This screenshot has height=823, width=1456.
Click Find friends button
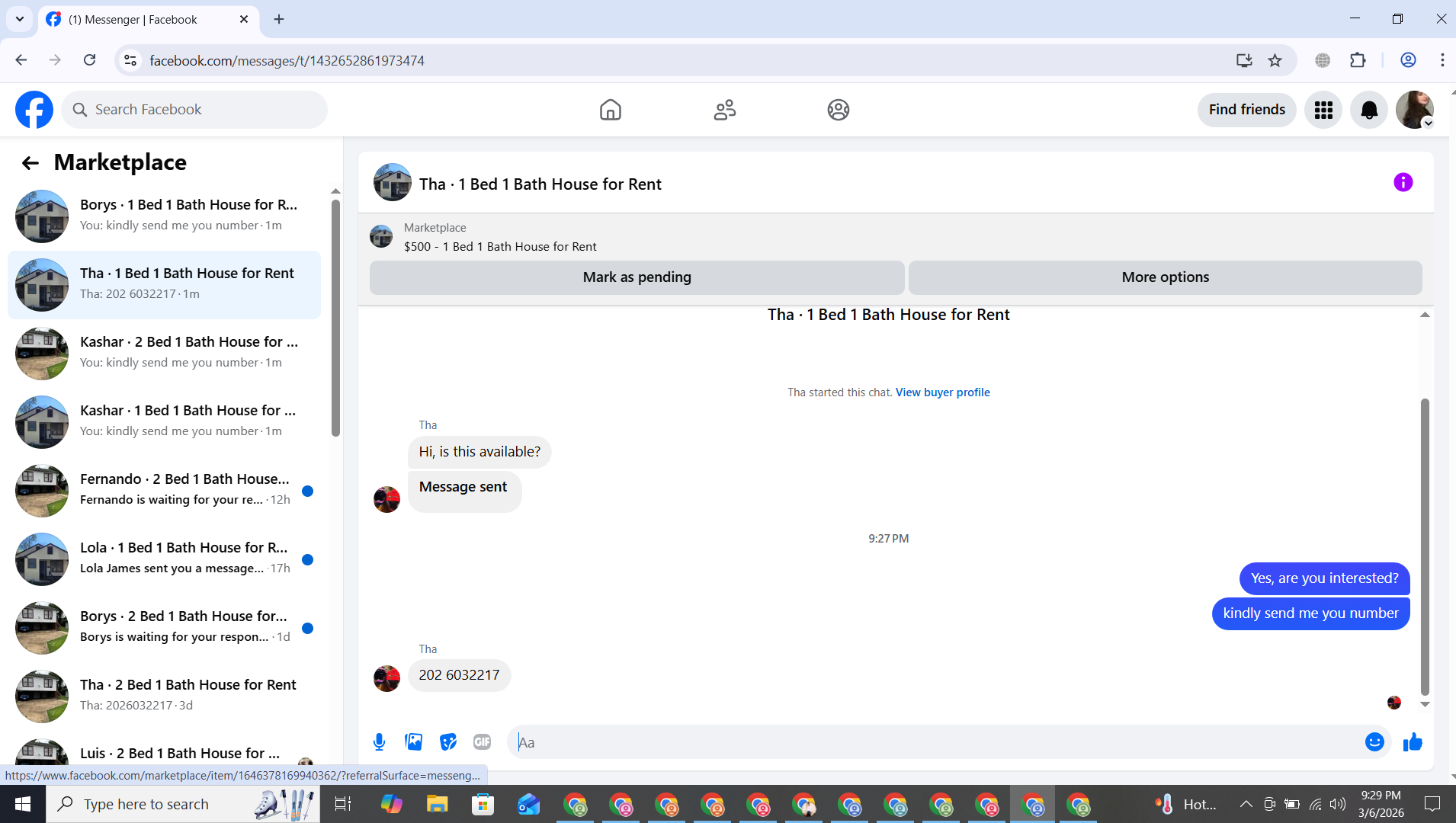1246,110
